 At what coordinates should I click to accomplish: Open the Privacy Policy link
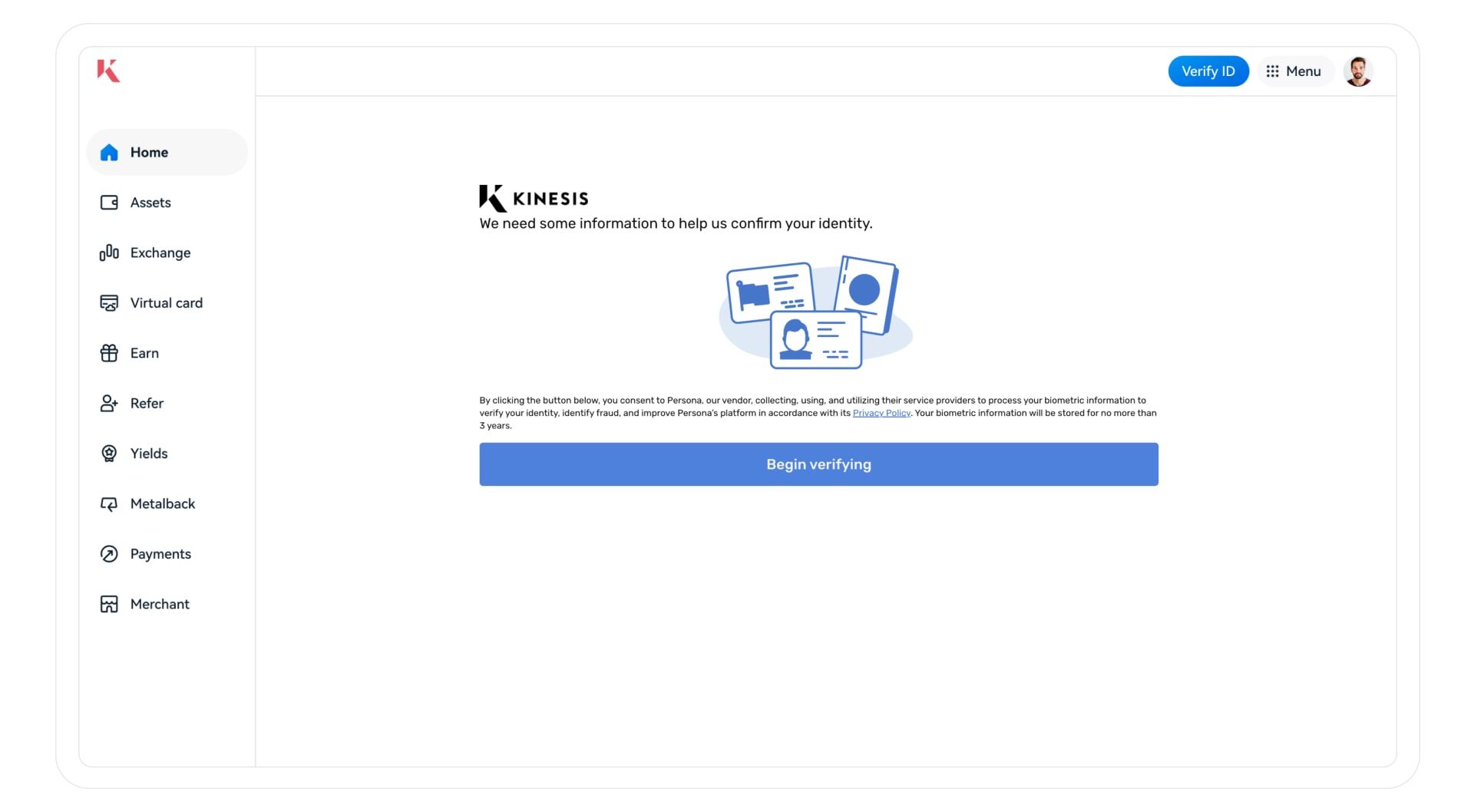click(x=881, y=413)
